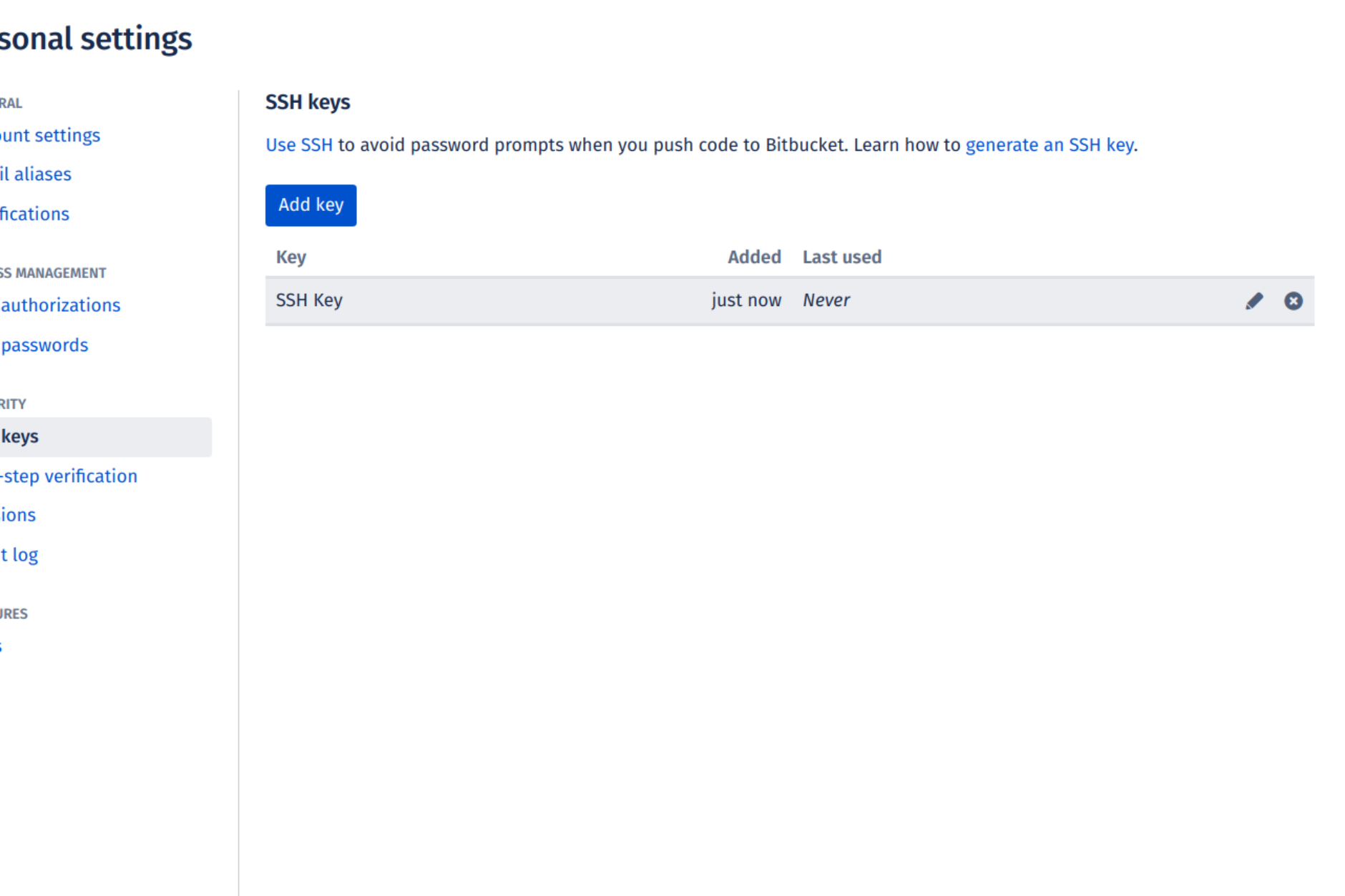Click the Key column header
This screenshot has height=896, width=1345.
pyautogui.click(x=290, y=257)
